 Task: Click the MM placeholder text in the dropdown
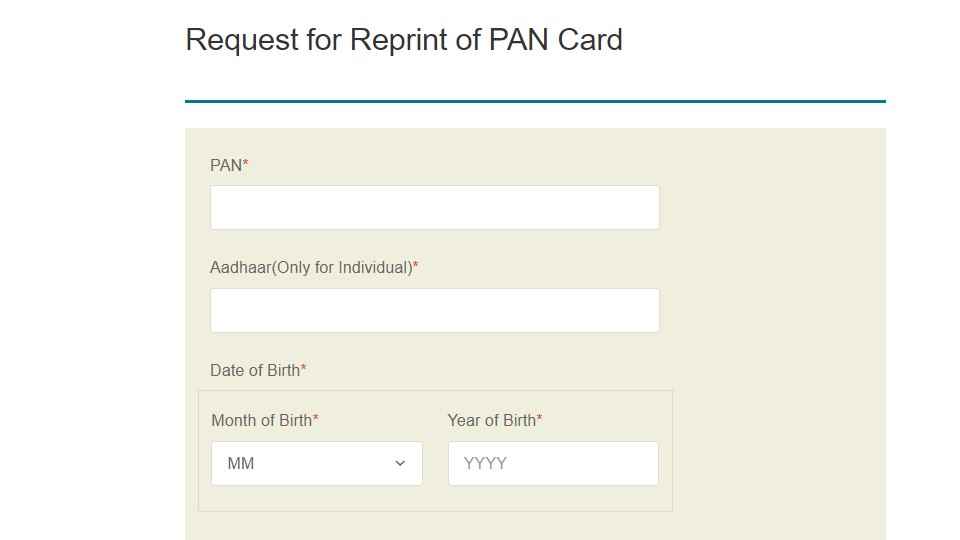tap(241, 463)
